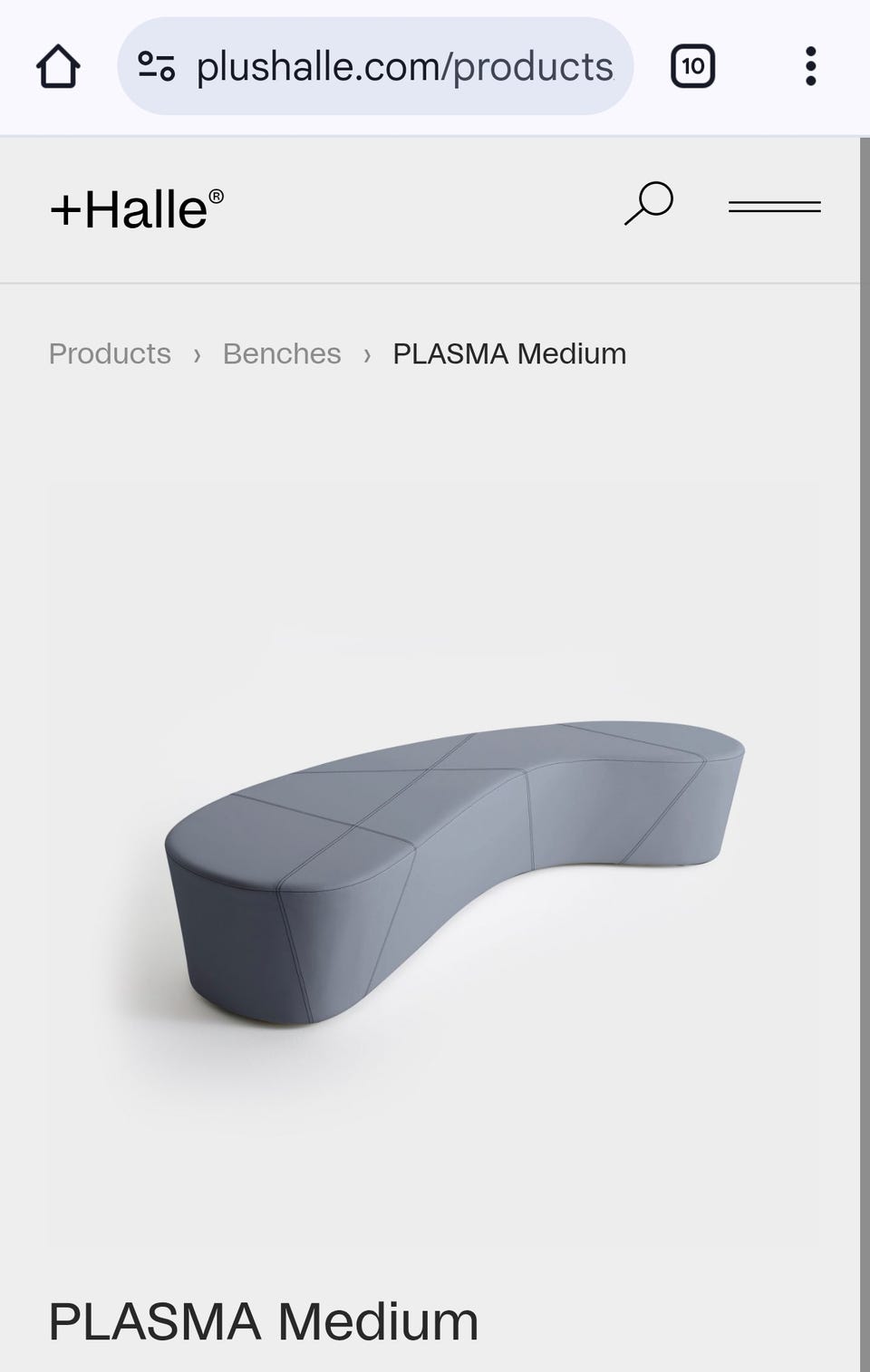Click the chevron after Products breadcrumb
Image resolution: width=870 pixels, height=1372 pixels.
point(197,355)
